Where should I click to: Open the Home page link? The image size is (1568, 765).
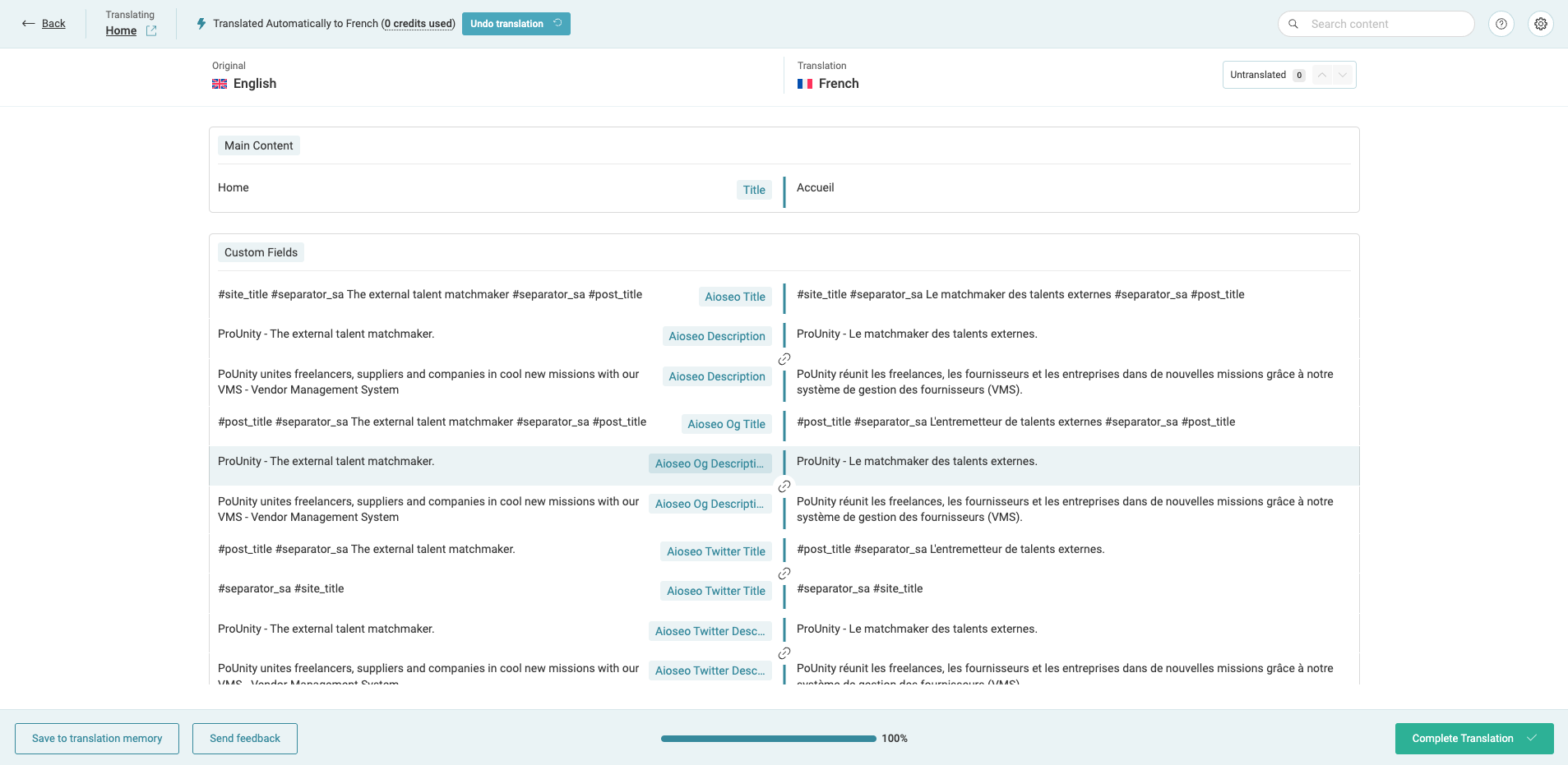121,30
